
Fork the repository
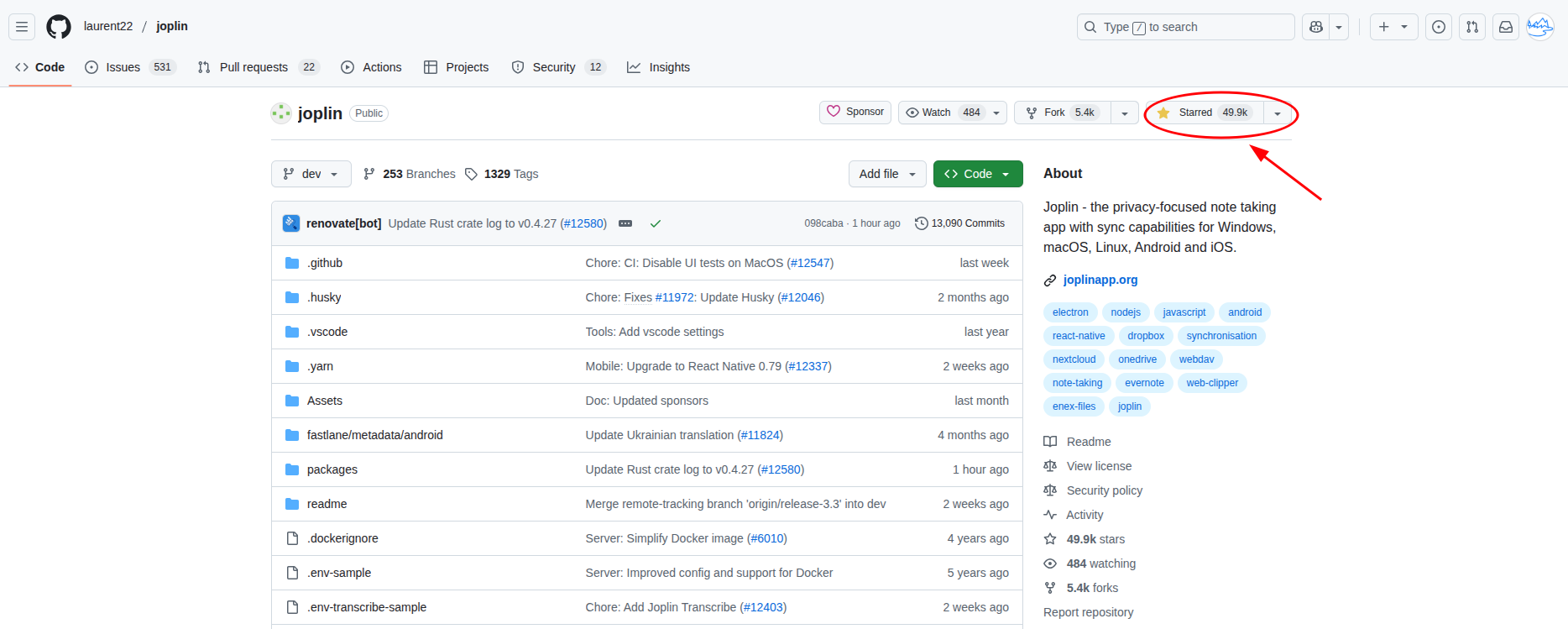[x=1063, y=113]
